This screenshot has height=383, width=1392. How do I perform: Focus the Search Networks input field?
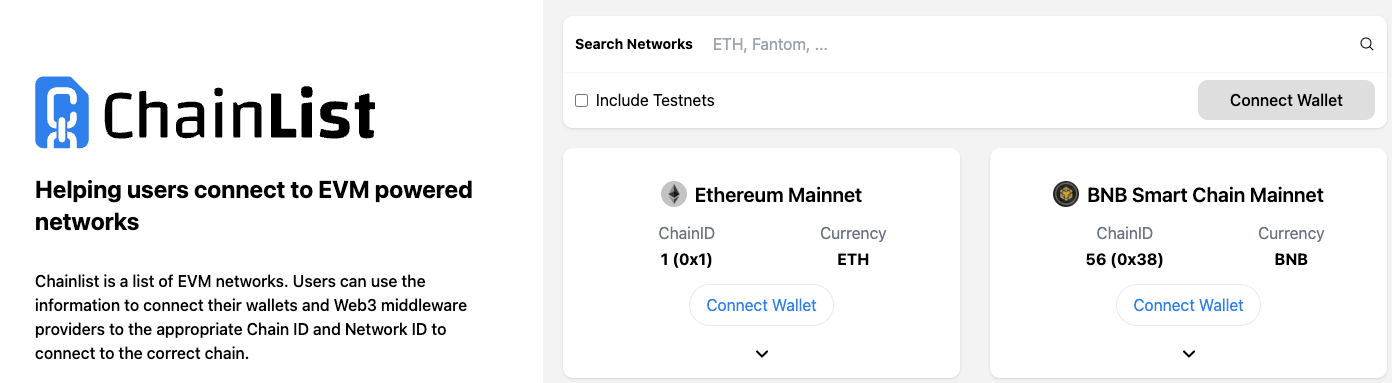click(1030, 44)
